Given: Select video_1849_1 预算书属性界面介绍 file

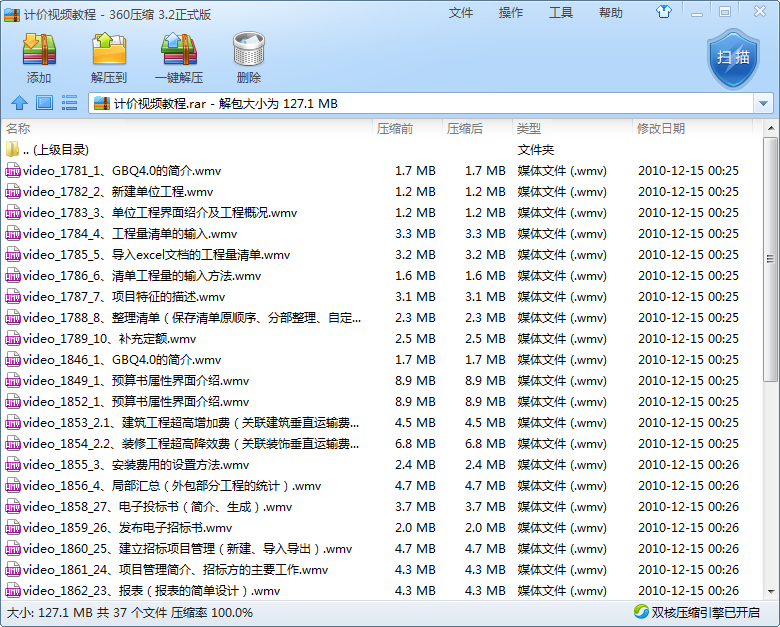Looking at the screenshot, I should pos(381,381).
